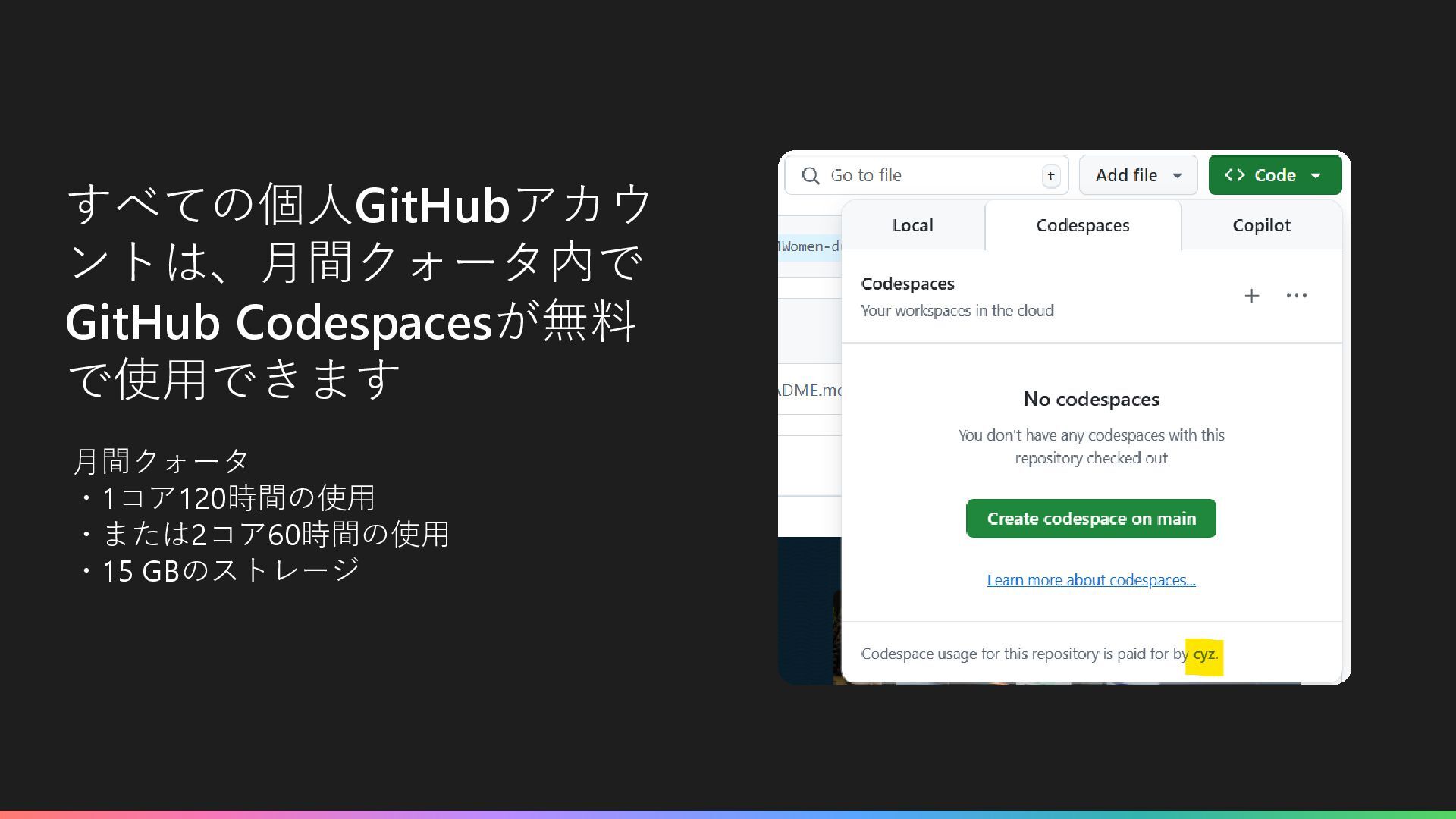Viewport: 1456px width, 819px height.
Task: Click the angle-brackets icon on Code button
Action: tap(1235, 175)
